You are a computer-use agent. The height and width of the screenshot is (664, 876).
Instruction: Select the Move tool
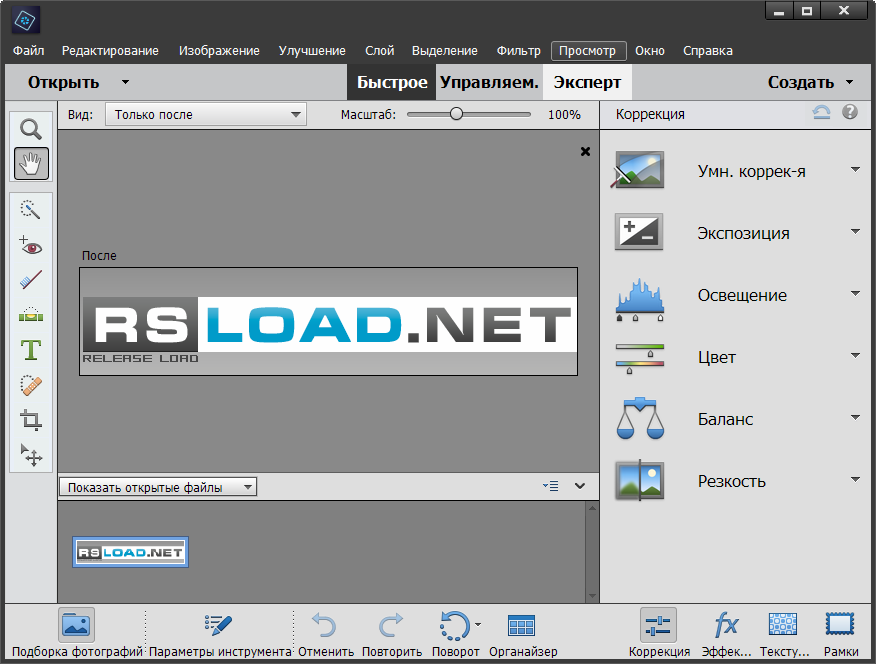(31, 455)
